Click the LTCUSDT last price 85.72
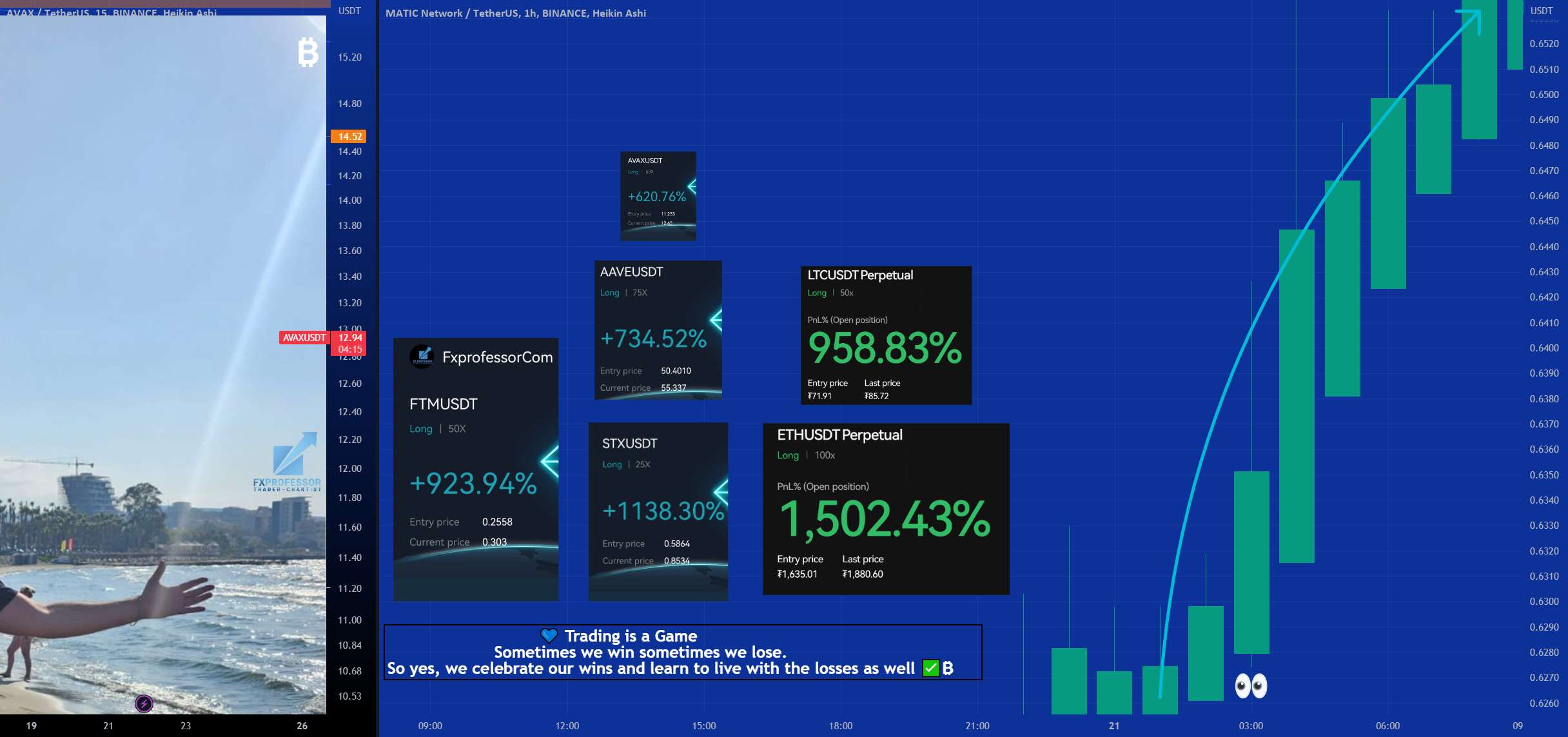 tap(876, 396)
